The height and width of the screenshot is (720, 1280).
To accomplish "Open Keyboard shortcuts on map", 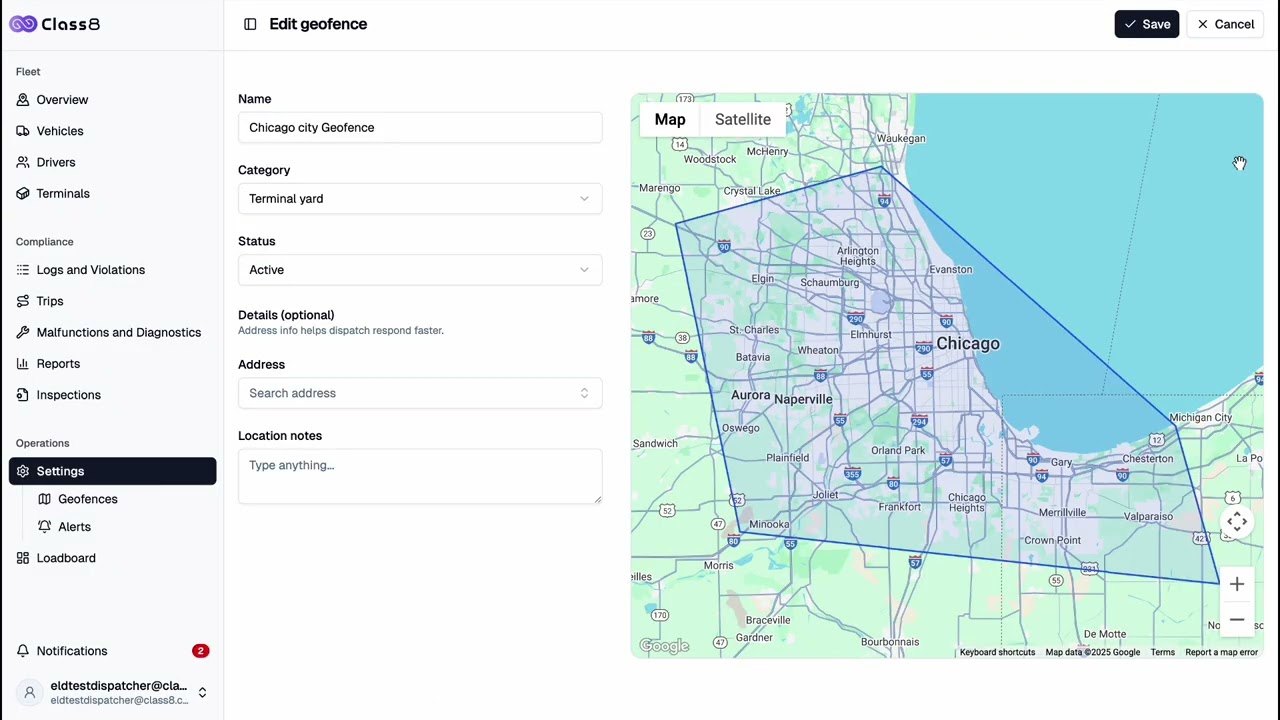I will [x=997, y=652].
